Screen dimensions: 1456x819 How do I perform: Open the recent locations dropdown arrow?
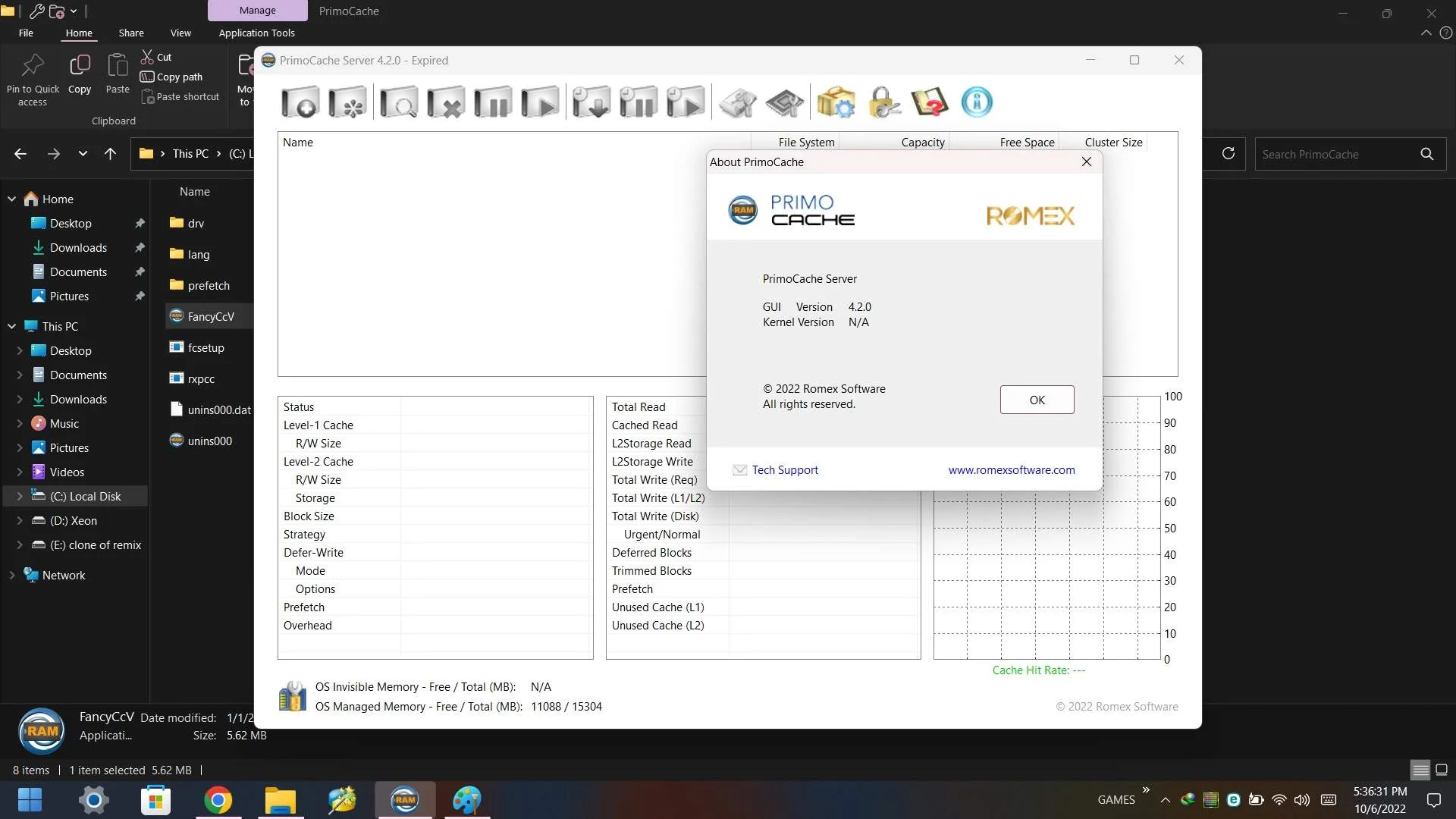click(x=83, y=153)
